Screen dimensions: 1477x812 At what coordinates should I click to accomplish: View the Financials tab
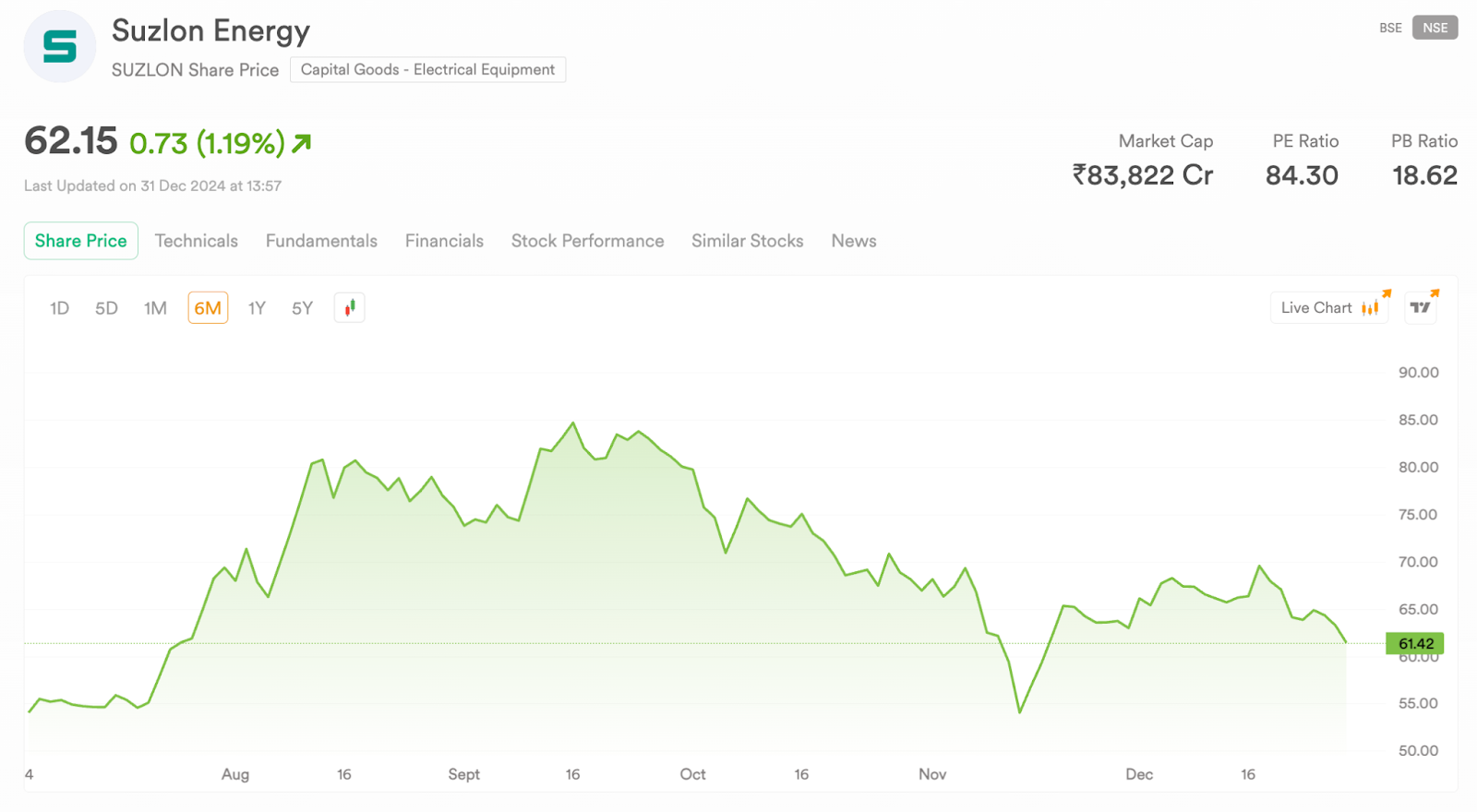tap(444, 241)
